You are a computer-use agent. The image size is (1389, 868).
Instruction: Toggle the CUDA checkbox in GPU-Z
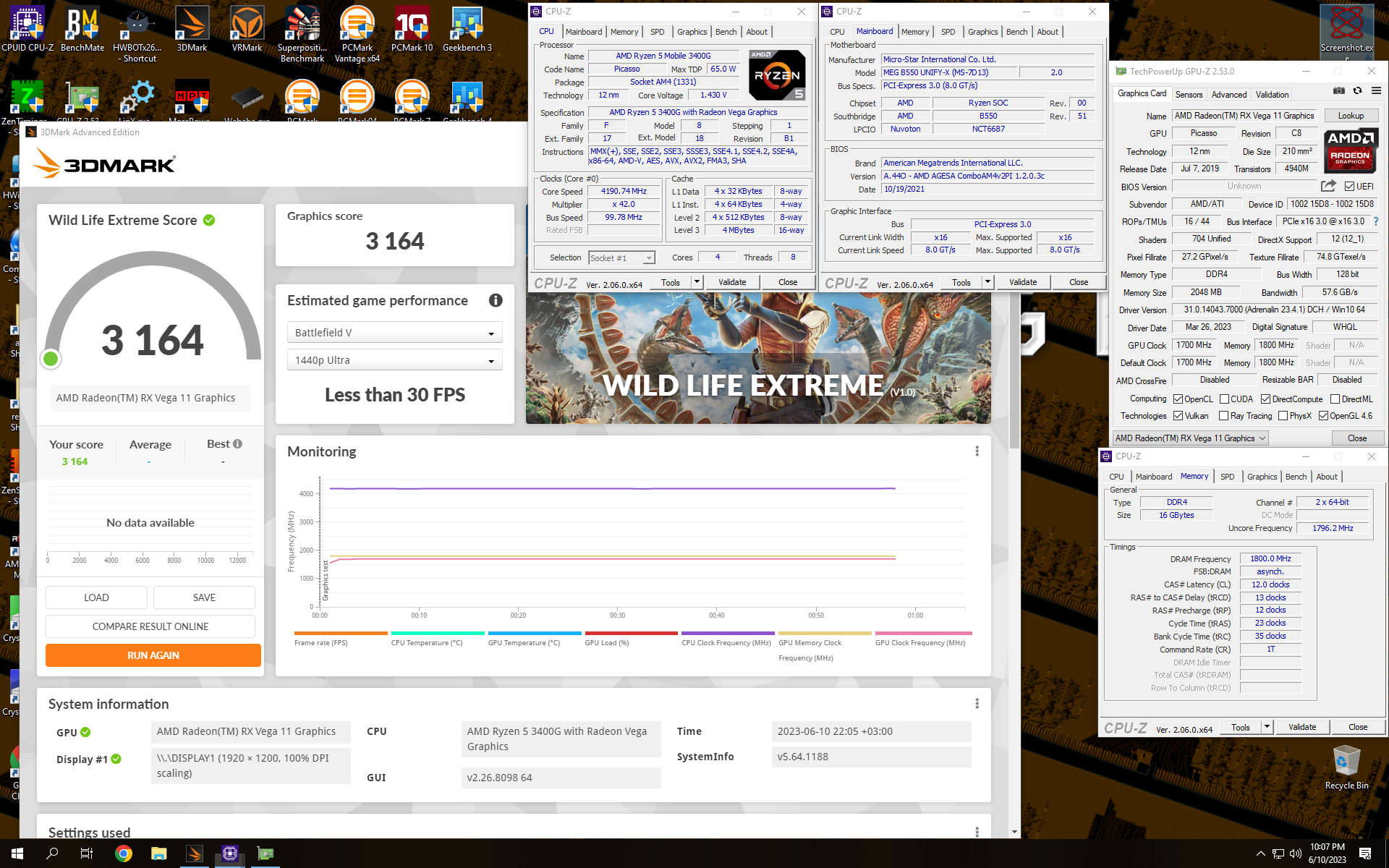point(1224,399)
